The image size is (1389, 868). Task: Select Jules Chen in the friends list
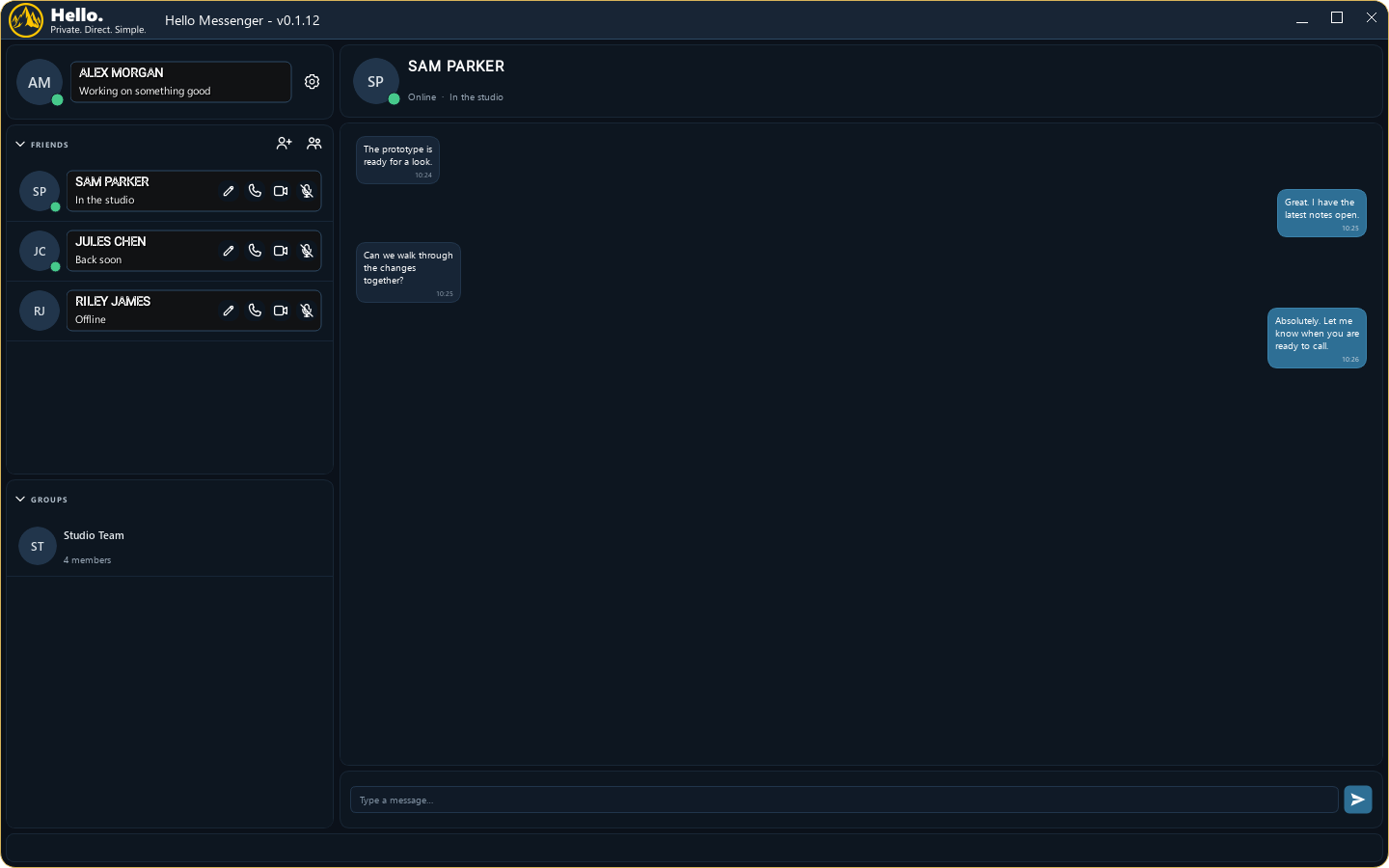click(x=170, y=251)
